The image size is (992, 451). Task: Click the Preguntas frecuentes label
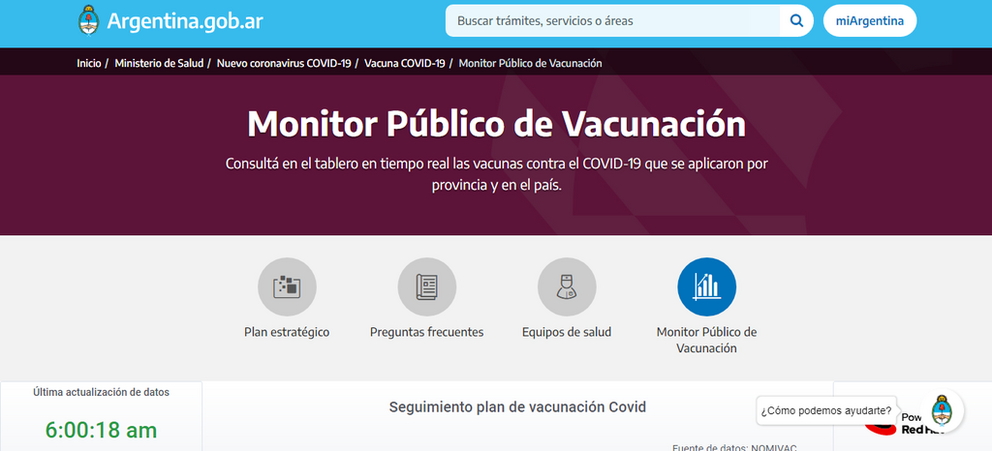[426, 332]
